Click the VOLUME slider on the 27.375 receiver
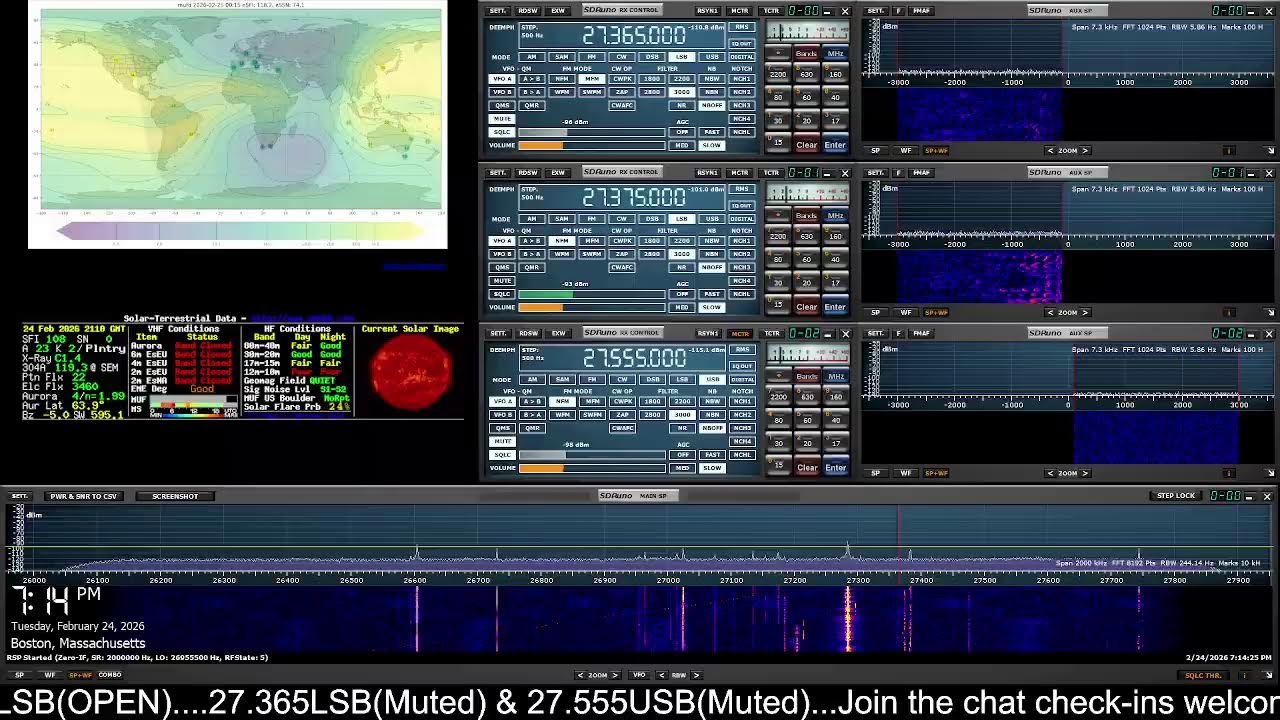The width and height of the screenshot is (1280, 720). 592,307
